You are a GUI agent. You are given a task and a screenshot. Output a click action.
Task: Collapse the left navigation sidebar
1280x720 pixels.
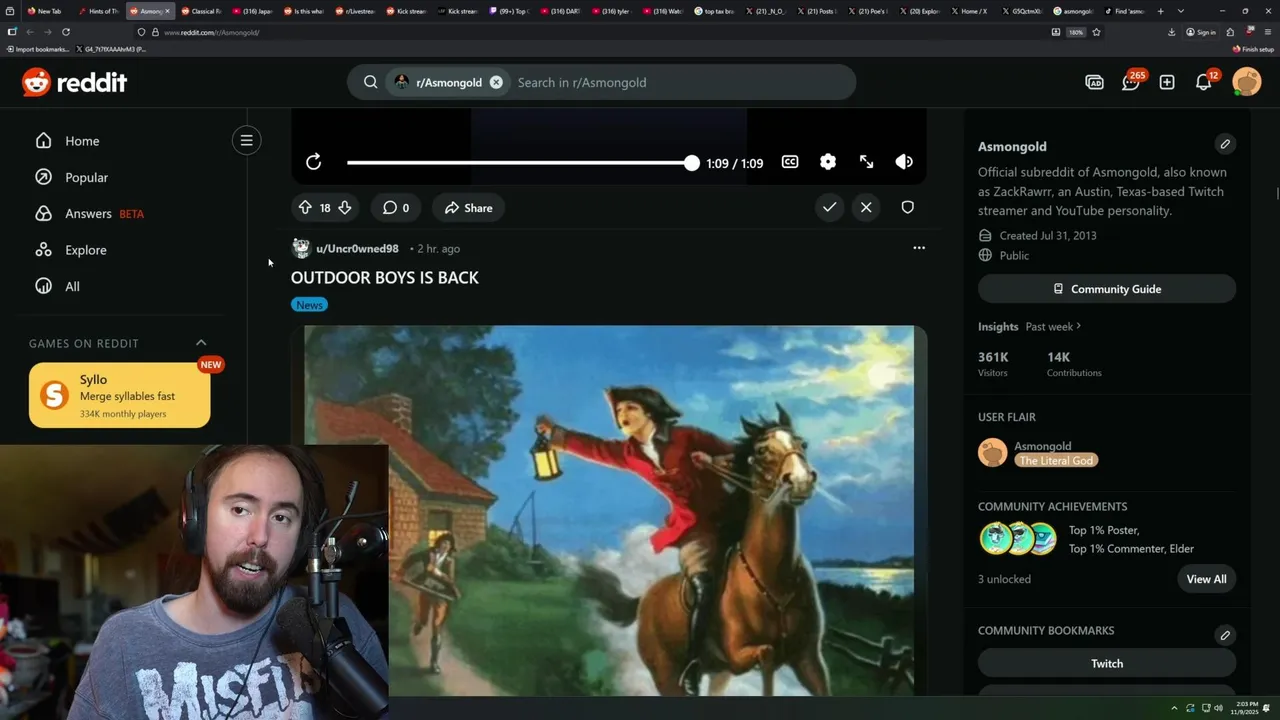[246, 140]
